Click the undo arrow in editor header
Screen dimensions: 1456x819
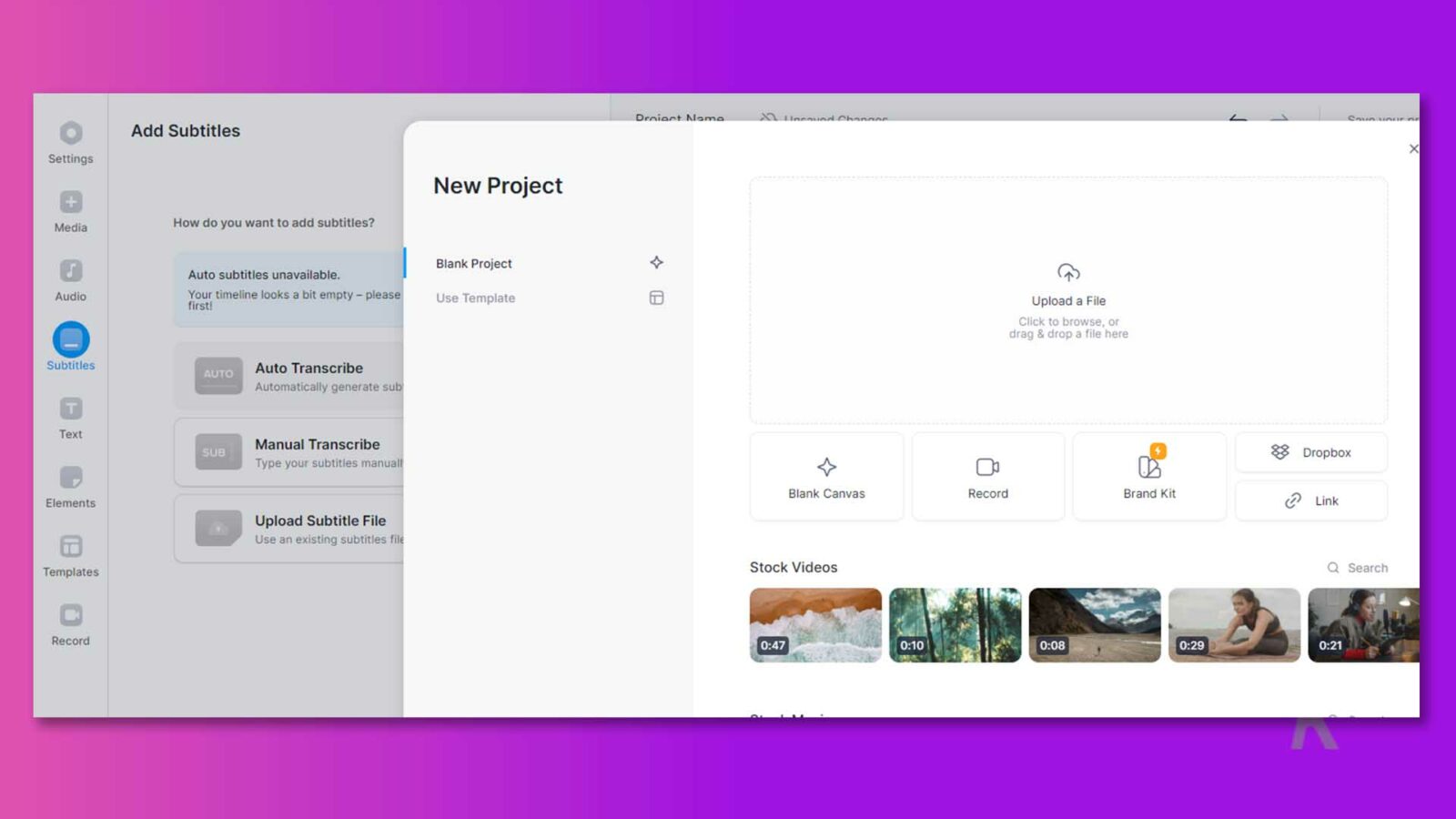1238,117
